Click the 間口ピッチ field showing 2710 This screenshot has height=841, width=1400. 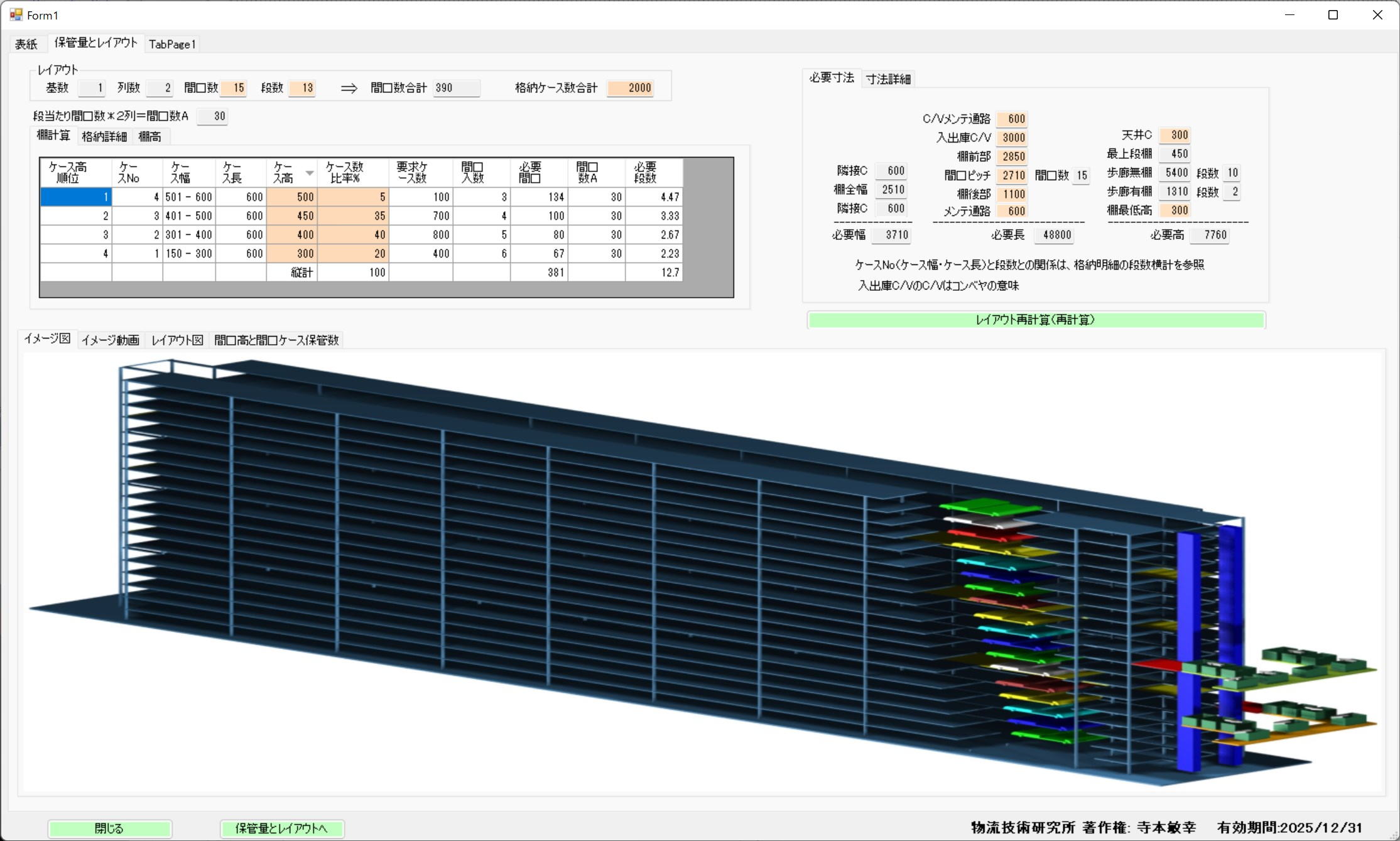[x=1012, y=175]
